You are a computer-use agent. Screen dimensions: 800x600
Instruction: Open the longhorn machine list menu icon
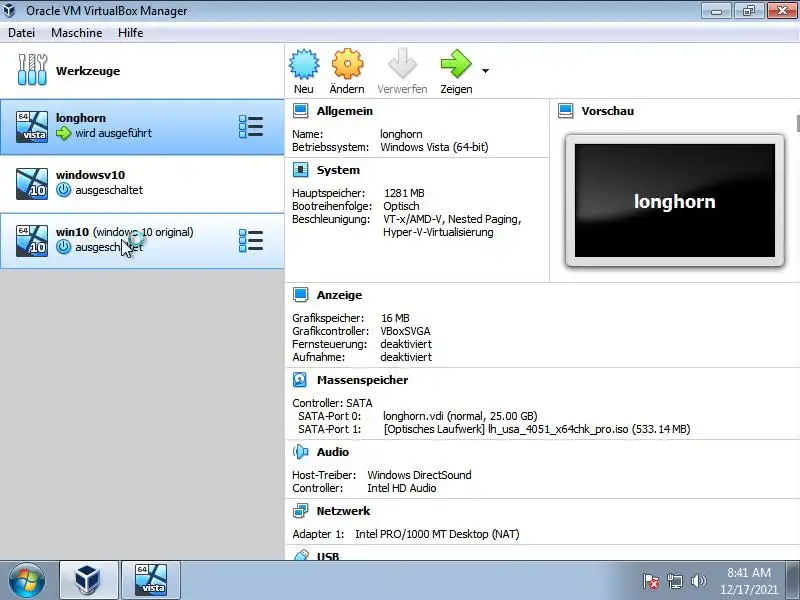(251, 127)
